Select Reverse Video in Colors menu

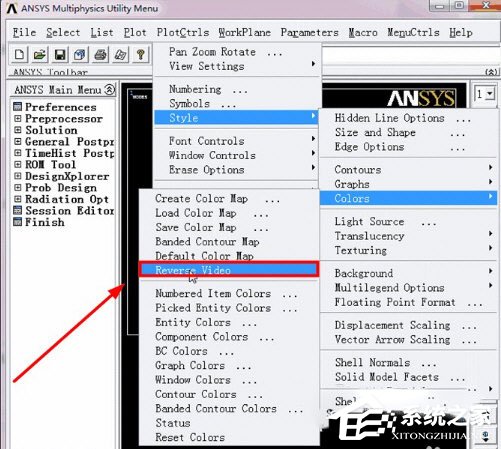coord(229,270)
